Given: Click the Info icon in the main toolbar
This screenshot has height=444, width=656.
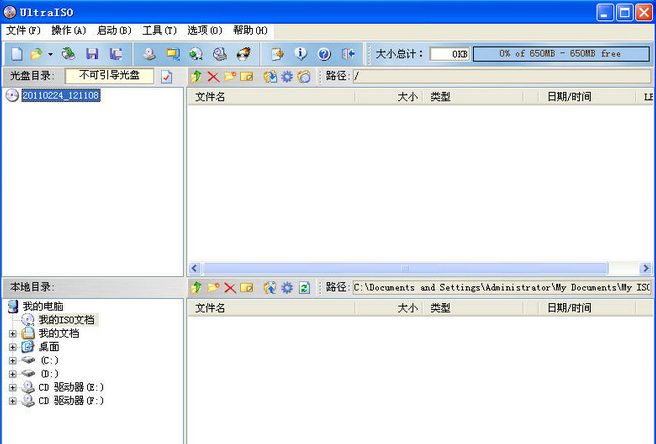Looking at the screenshot, I should [300, 54].
